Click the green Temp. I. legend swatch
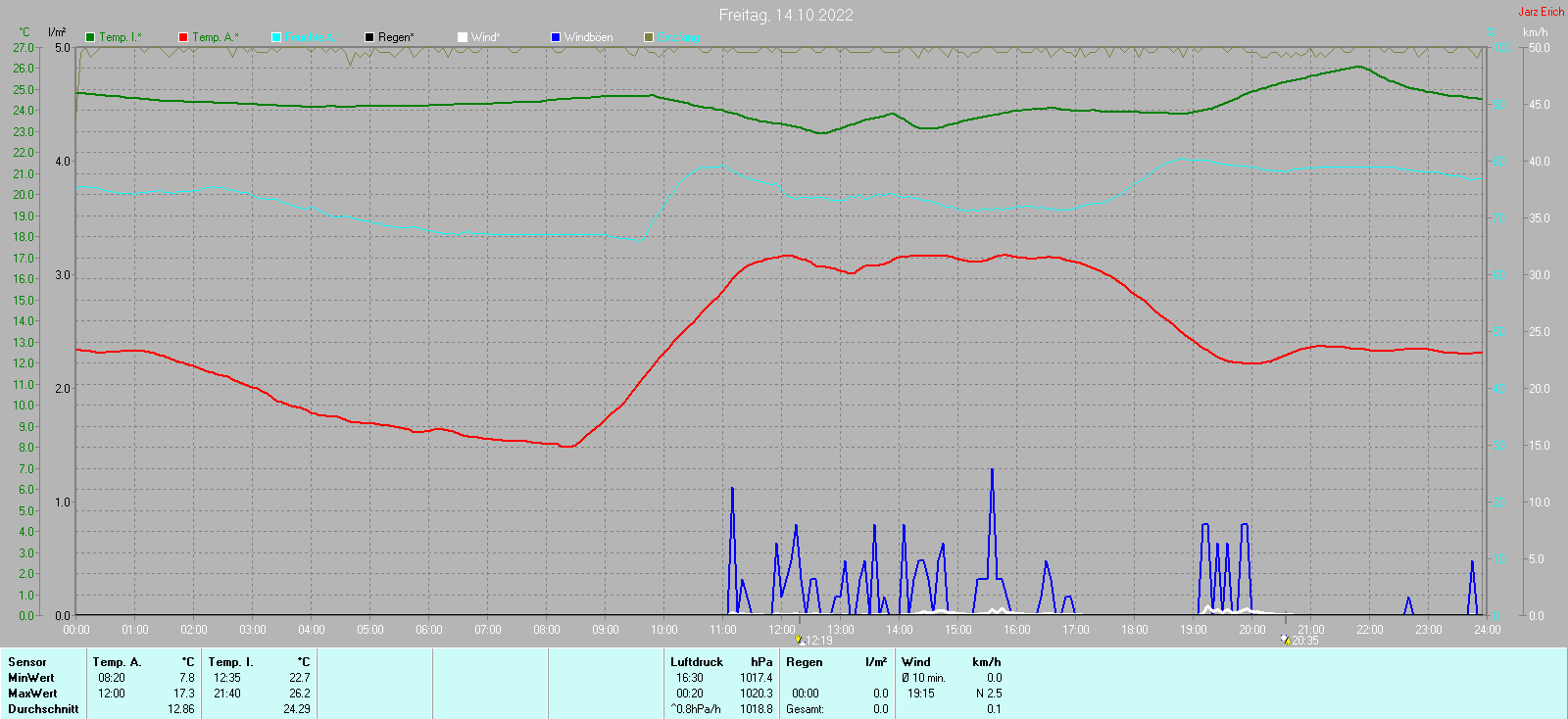This screenshot has height=719, width=1568. [90, 37]
